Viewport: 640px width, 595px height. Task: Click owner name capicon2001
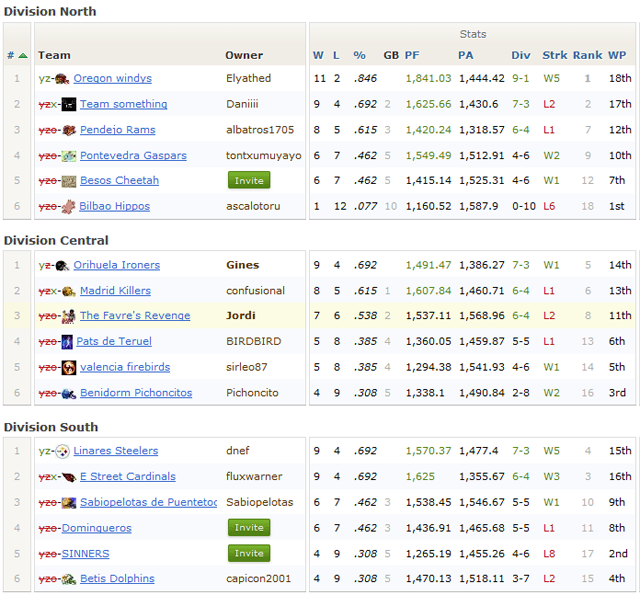tap(258, 579)
